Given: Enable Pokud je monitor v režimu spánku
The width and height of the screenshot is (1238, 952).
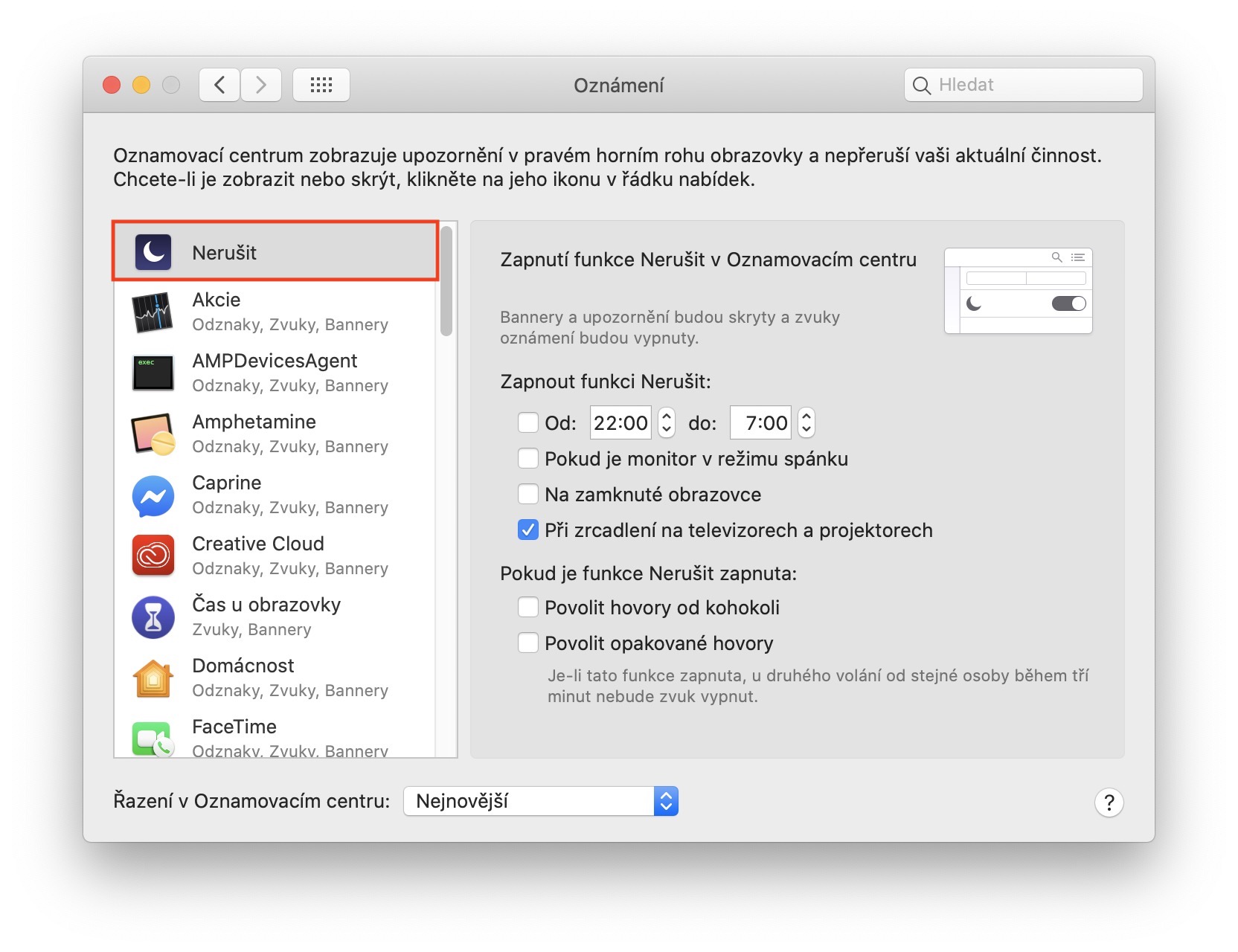Looking at the screenshot, I should point(528,459).
